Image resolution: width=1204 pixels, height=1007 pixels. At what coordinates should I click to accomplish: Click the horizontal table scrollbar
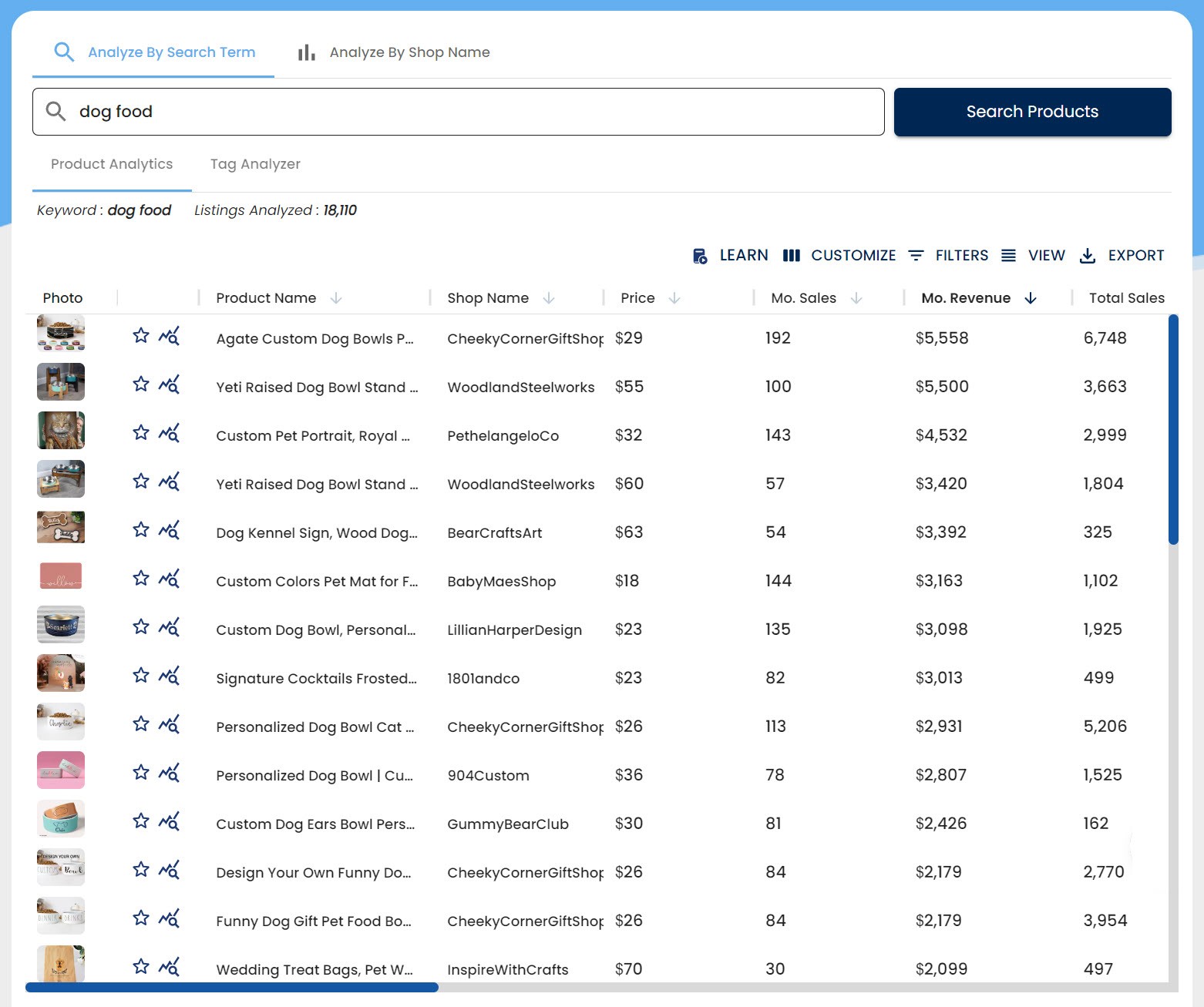(231, 988)
